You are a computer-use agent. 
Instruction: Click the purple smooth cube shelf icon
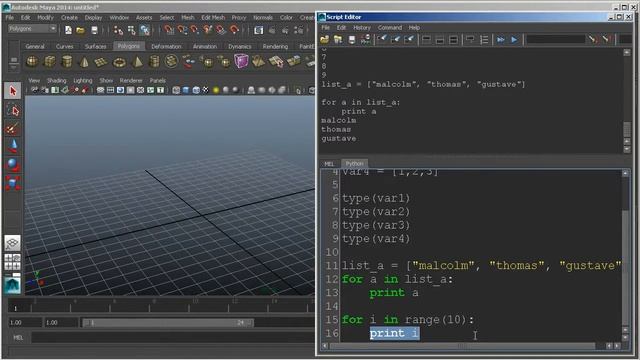click(241, 61)
